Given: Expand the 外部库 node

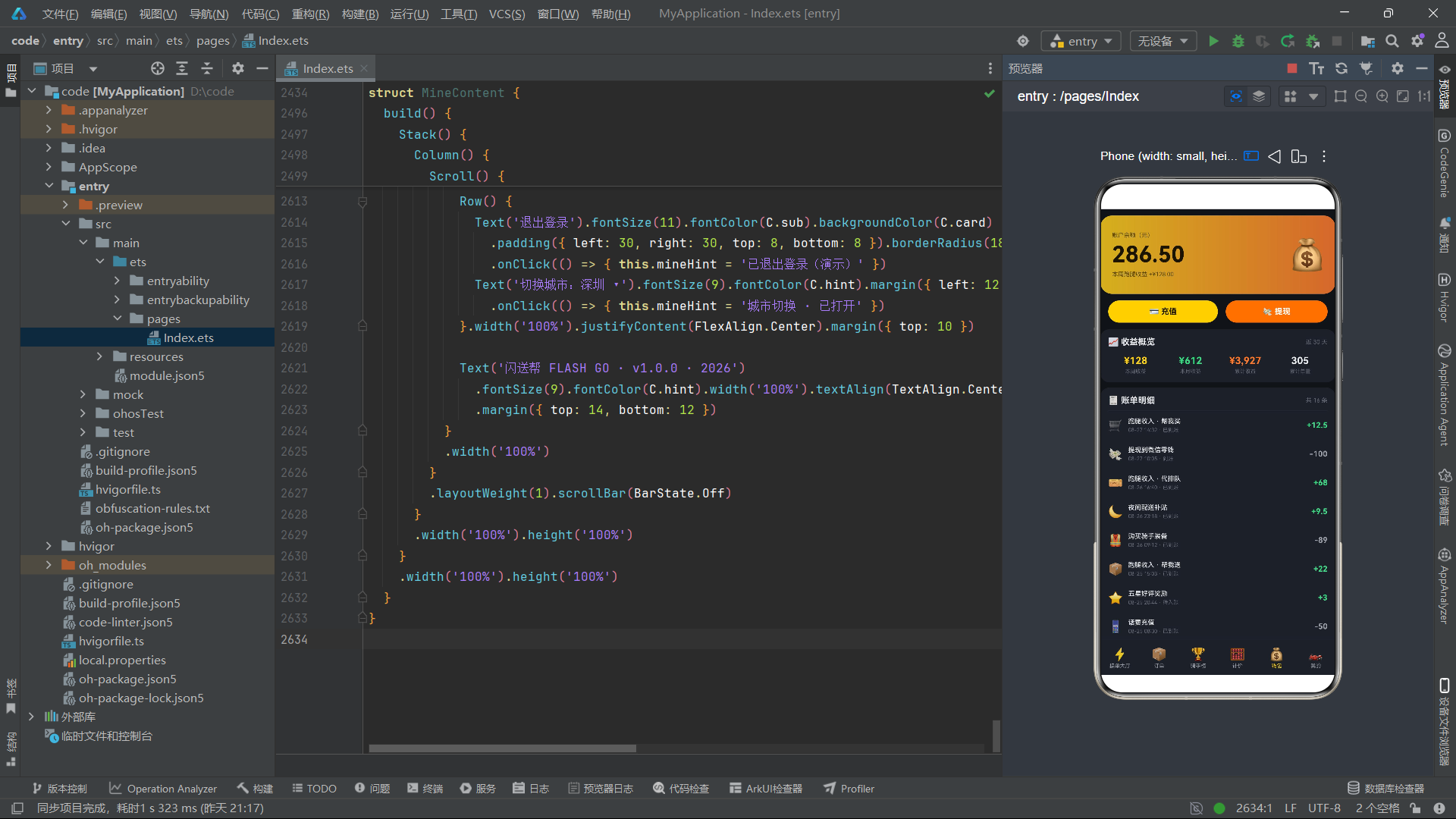Looking at the screenshot, I should (x=31, y=717).
